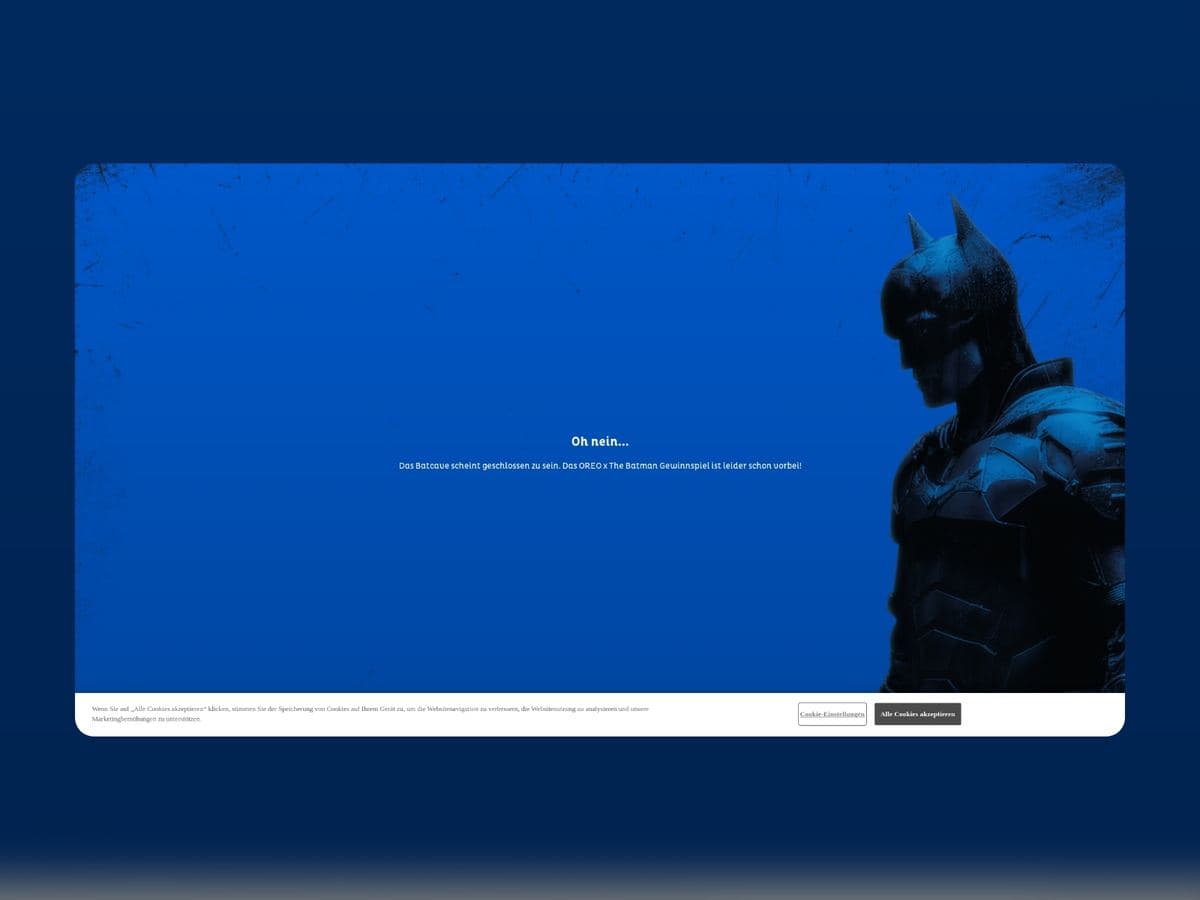Click the cookie consent notice text

click(370, 713)
